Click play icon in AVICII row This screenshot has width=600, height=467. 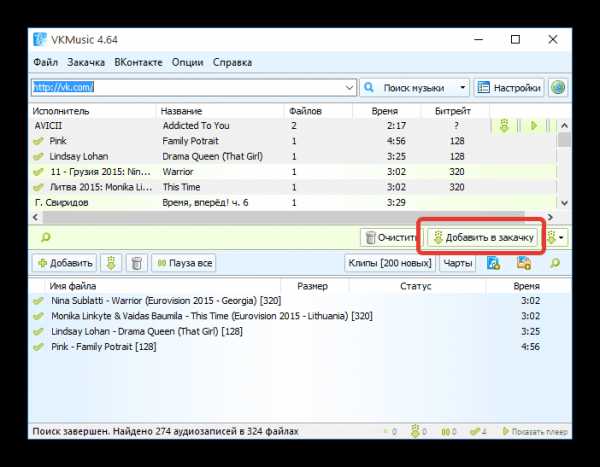pyautogui.click(x=534, y=126)
